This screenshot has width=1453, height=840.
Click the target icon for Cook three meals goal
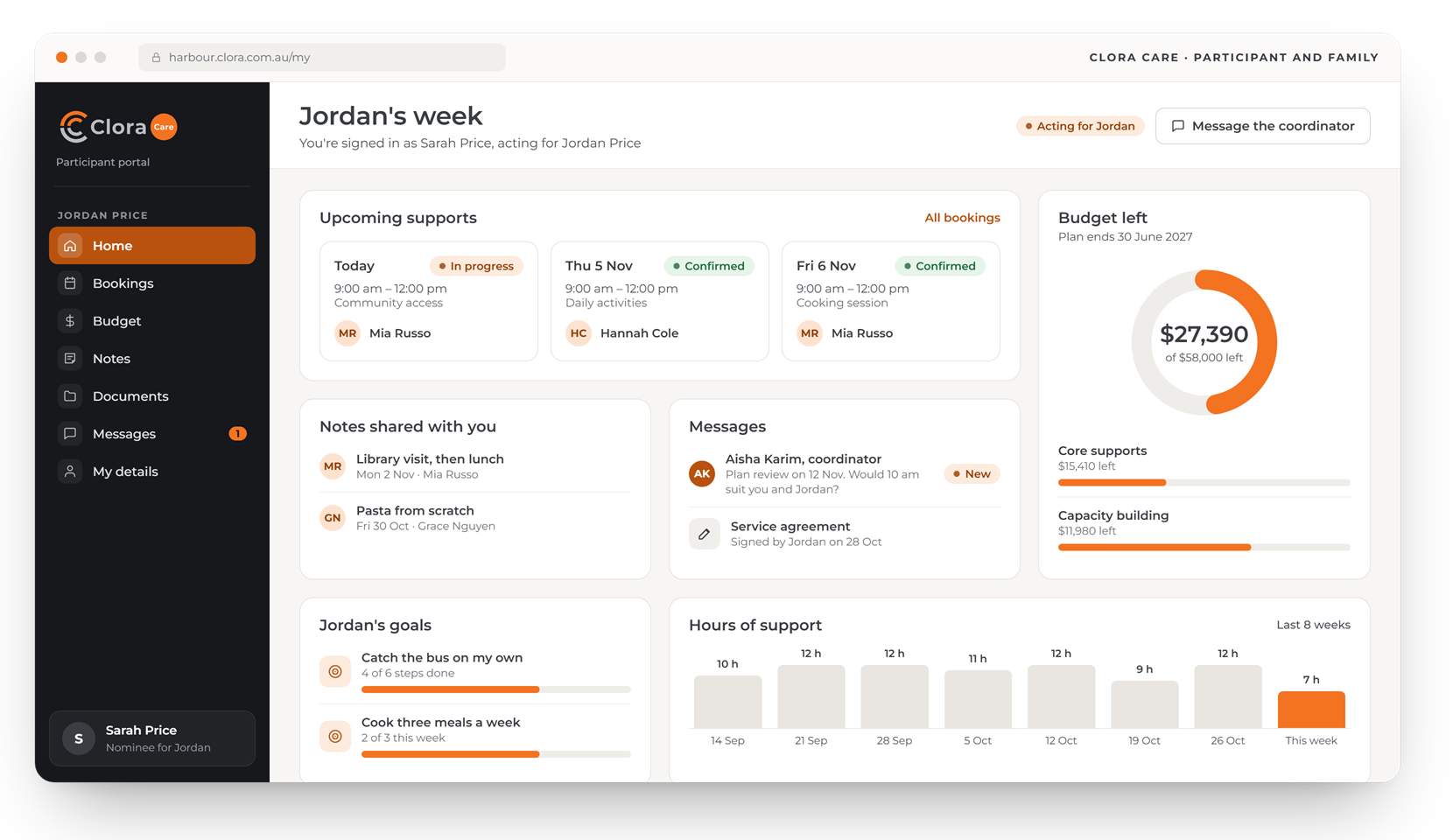335,737
